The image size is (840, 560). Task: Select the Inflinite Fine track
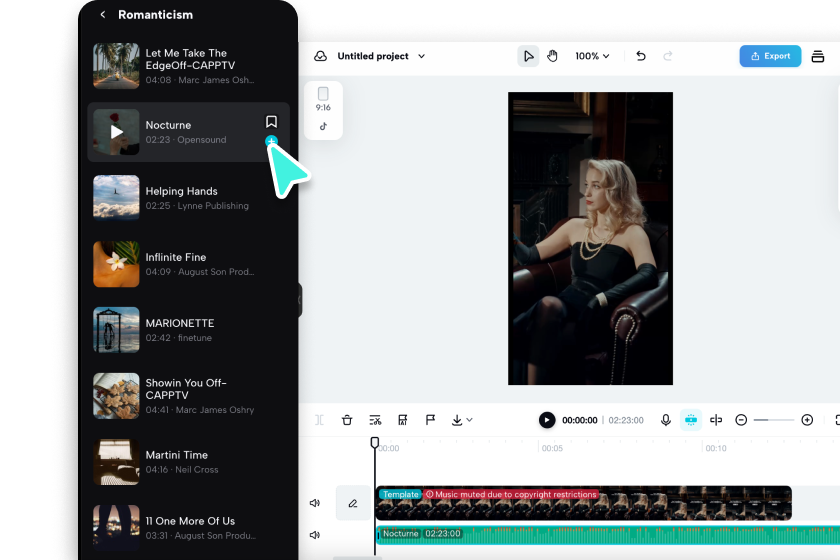(188, 264)
